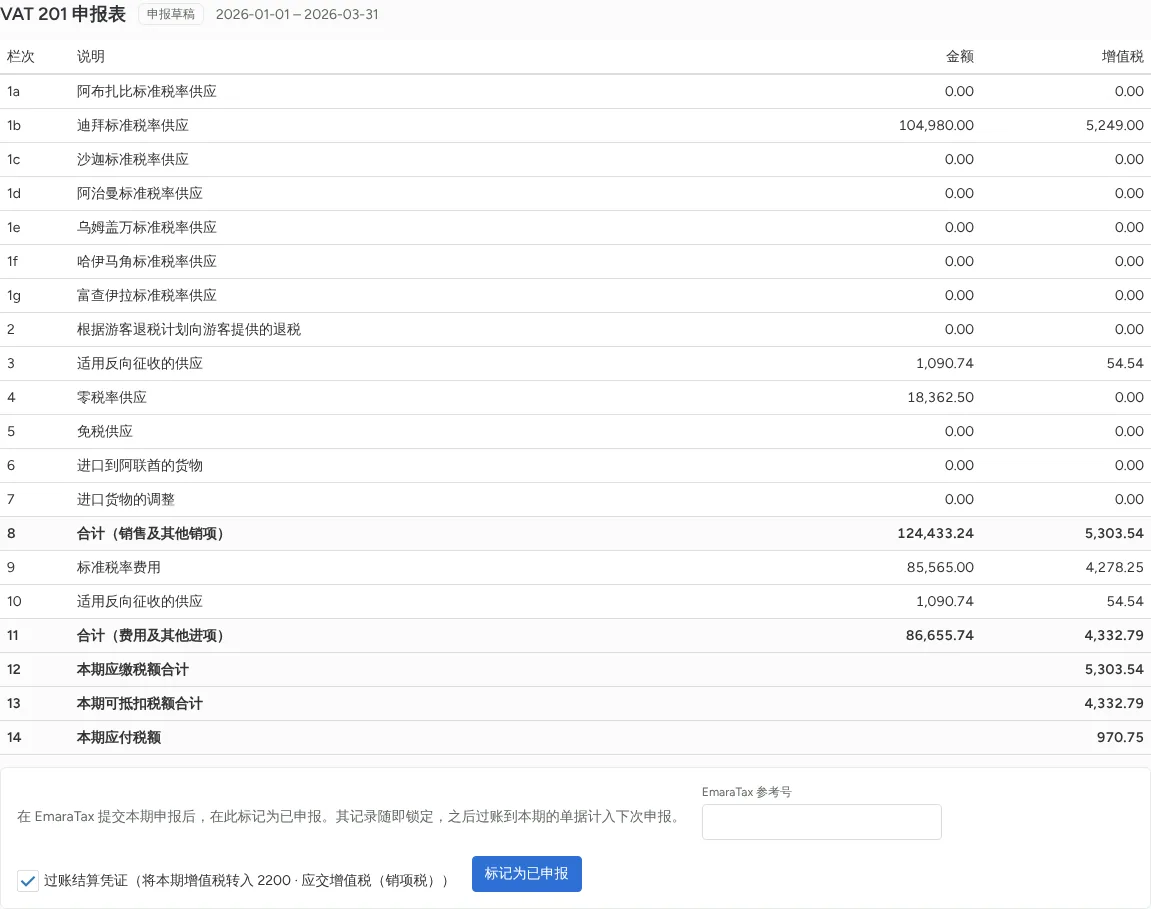Click the 适用反向征收的供应 label in row 3
This screenshot has height=909, width=1151.
139,363
